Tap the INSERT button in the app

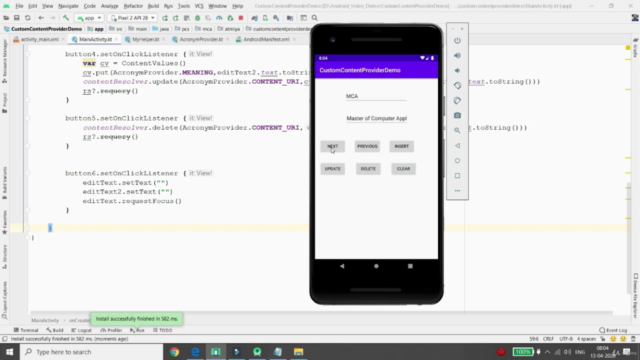(402, 146)
